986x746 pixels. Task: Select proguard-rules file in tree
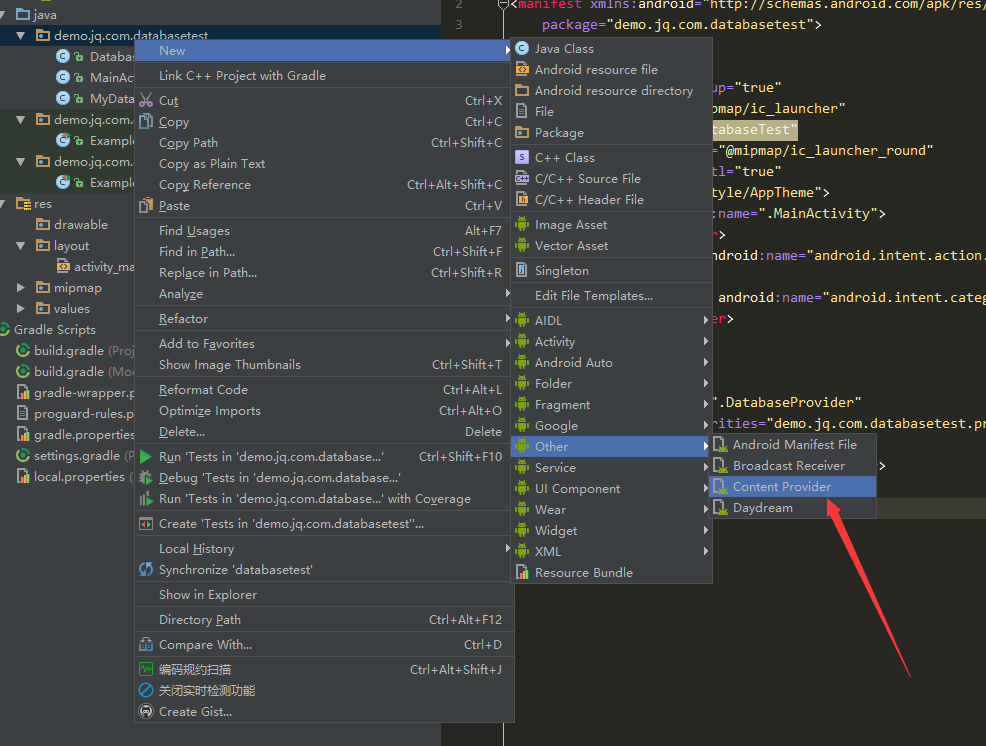75,414
